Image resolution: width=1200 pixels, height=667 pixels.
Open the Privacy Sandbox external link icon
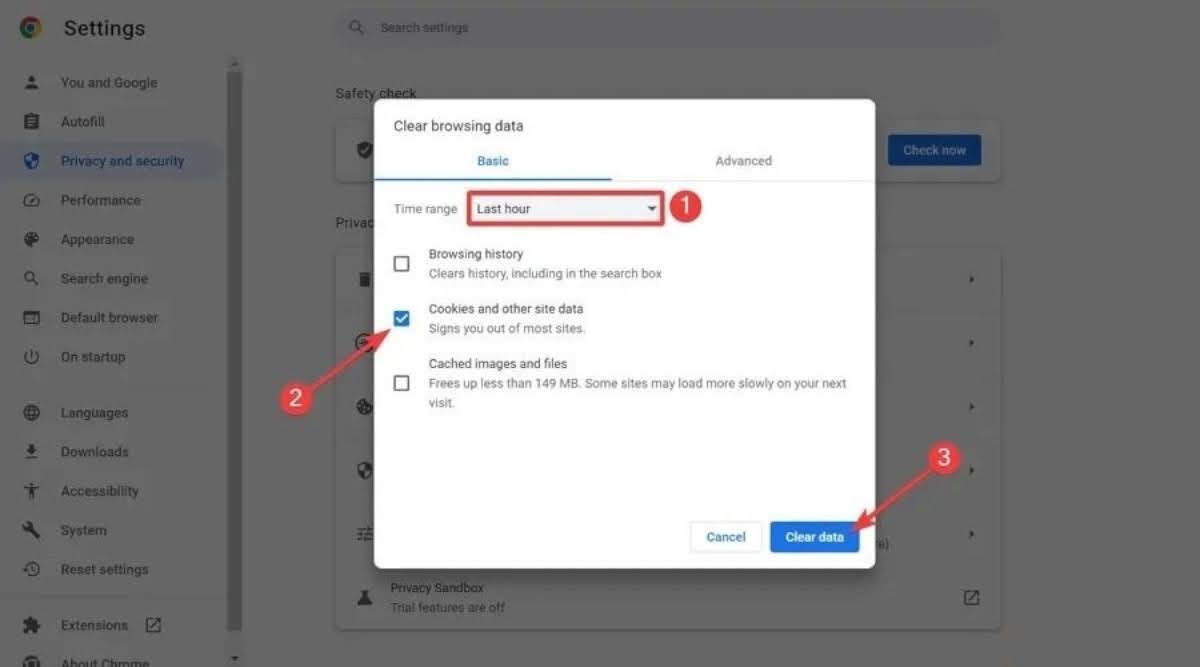(x=971, y=597)
